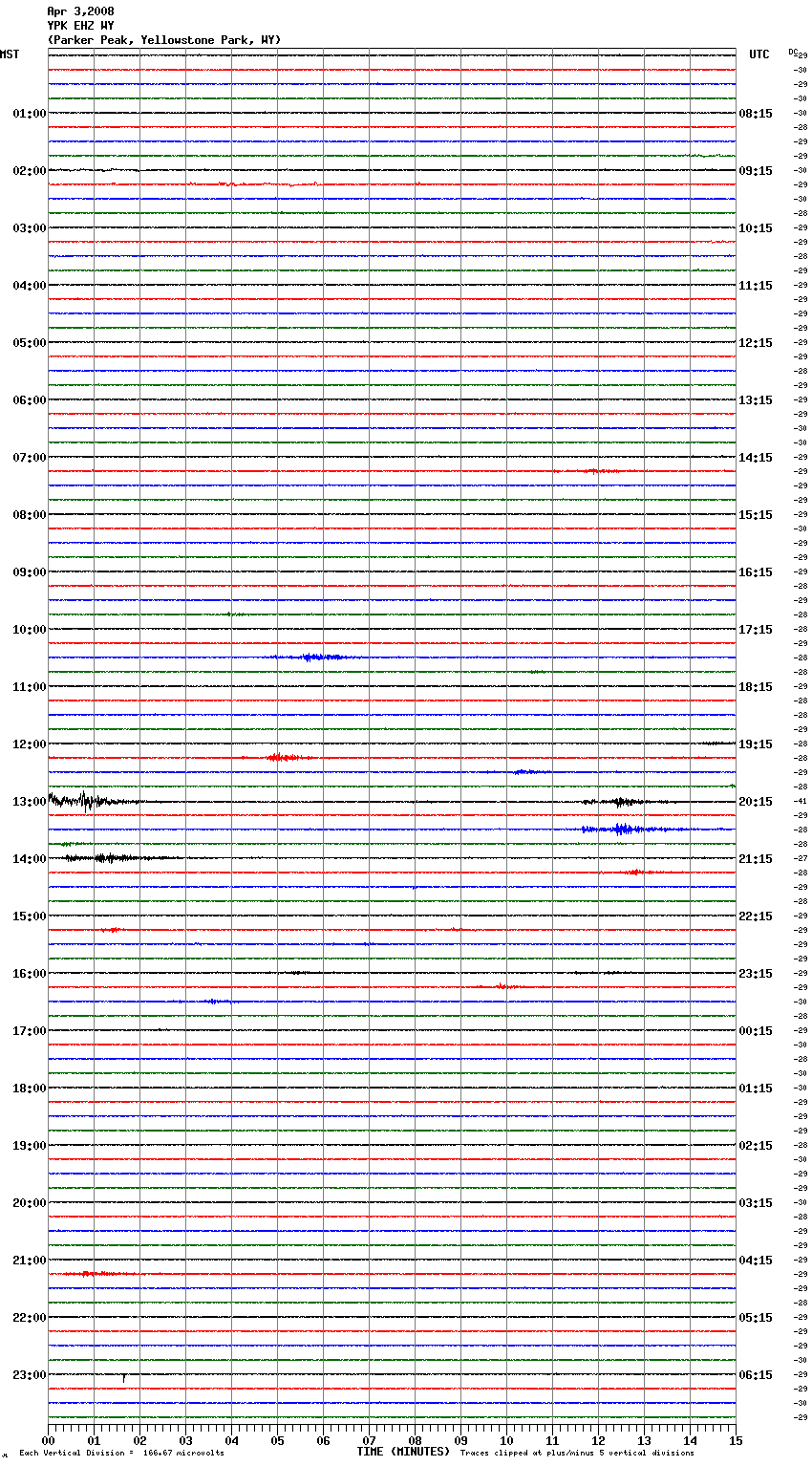Select the '05:00' MST hour label

pos(30,343)
